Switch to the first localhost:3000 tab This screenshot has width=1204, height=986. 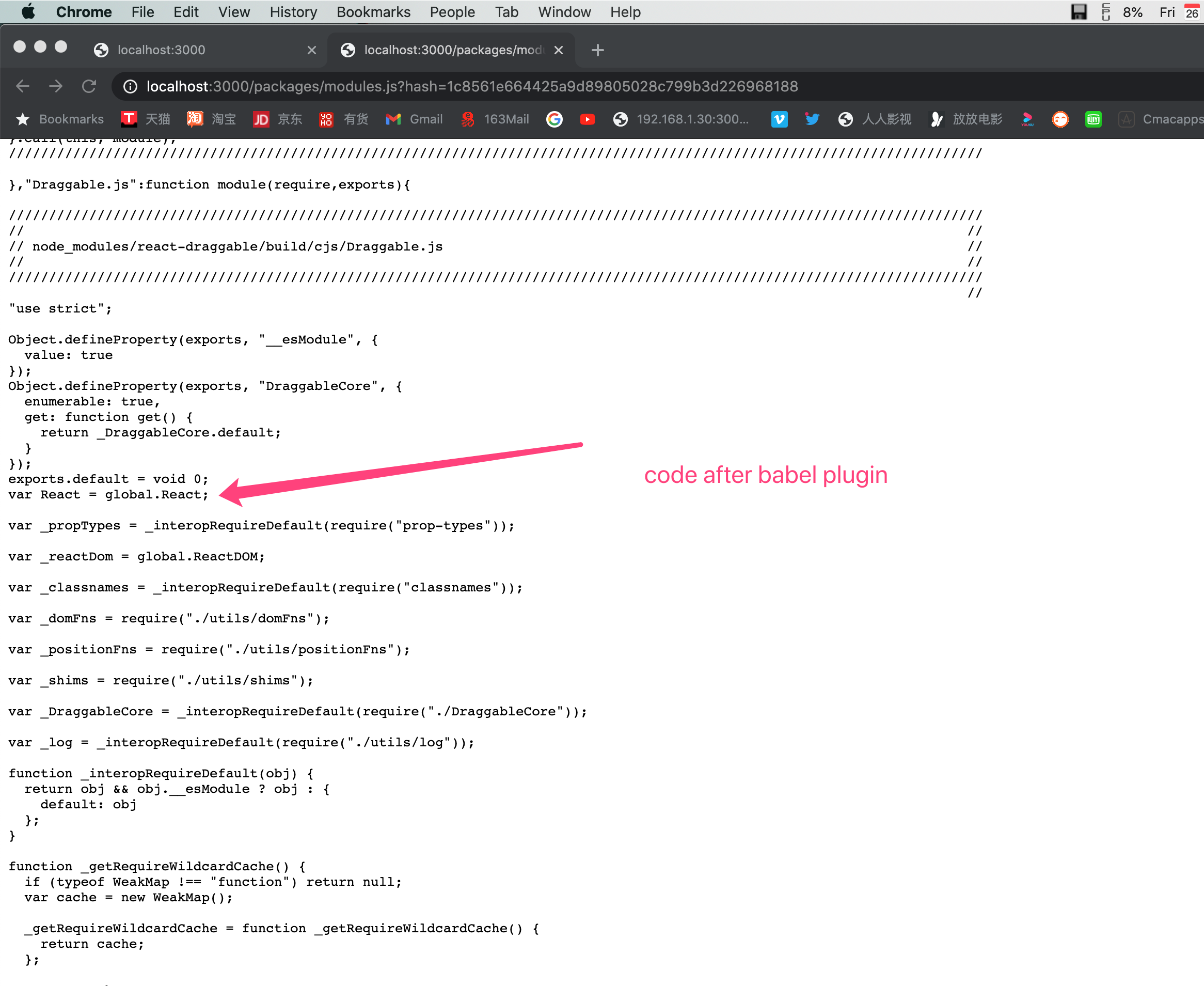tap(161, 50)
